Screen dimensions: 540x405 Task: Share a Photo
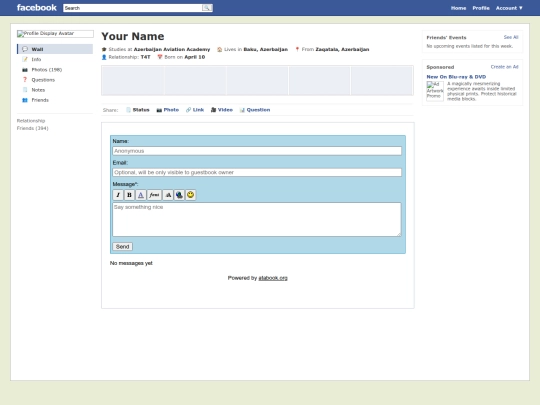pos(171,110)
